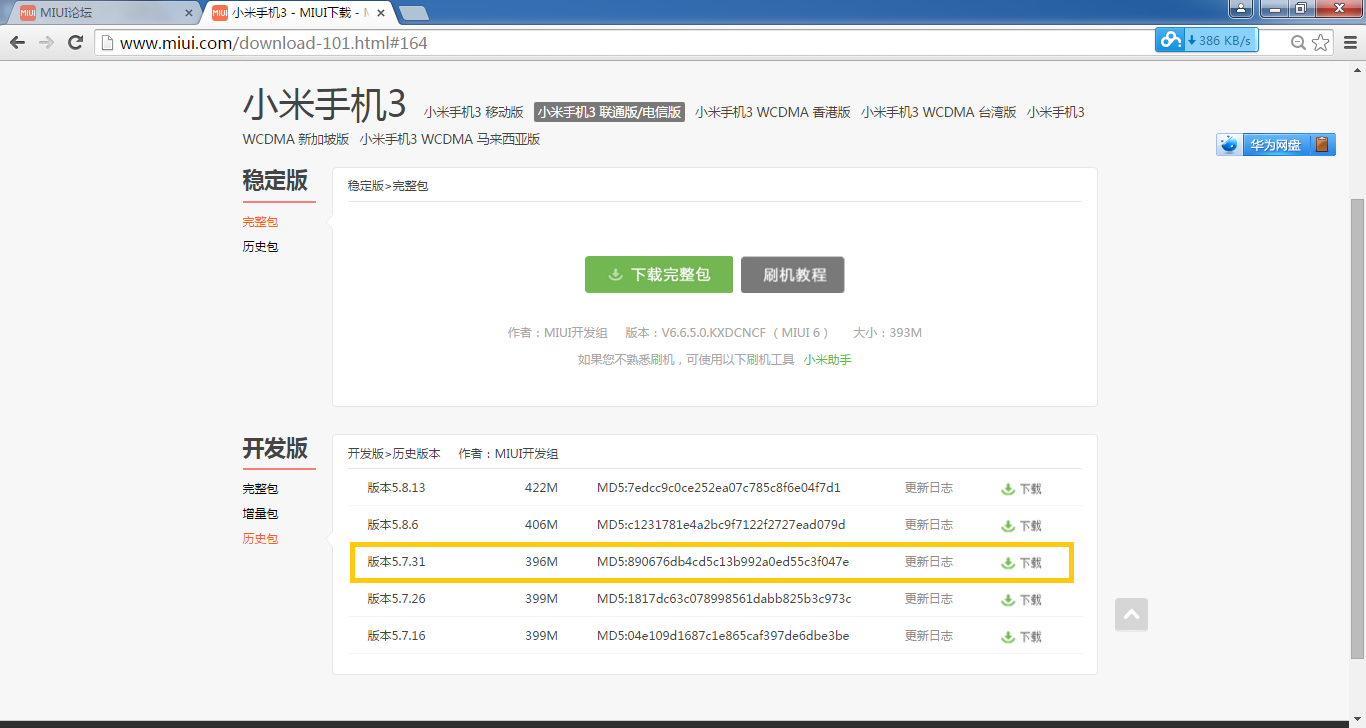Viewport: 1366px width, 728px height.
Task: Click 稳定版>完整包 breadcrumb text
Action: (x=388, y=186)
